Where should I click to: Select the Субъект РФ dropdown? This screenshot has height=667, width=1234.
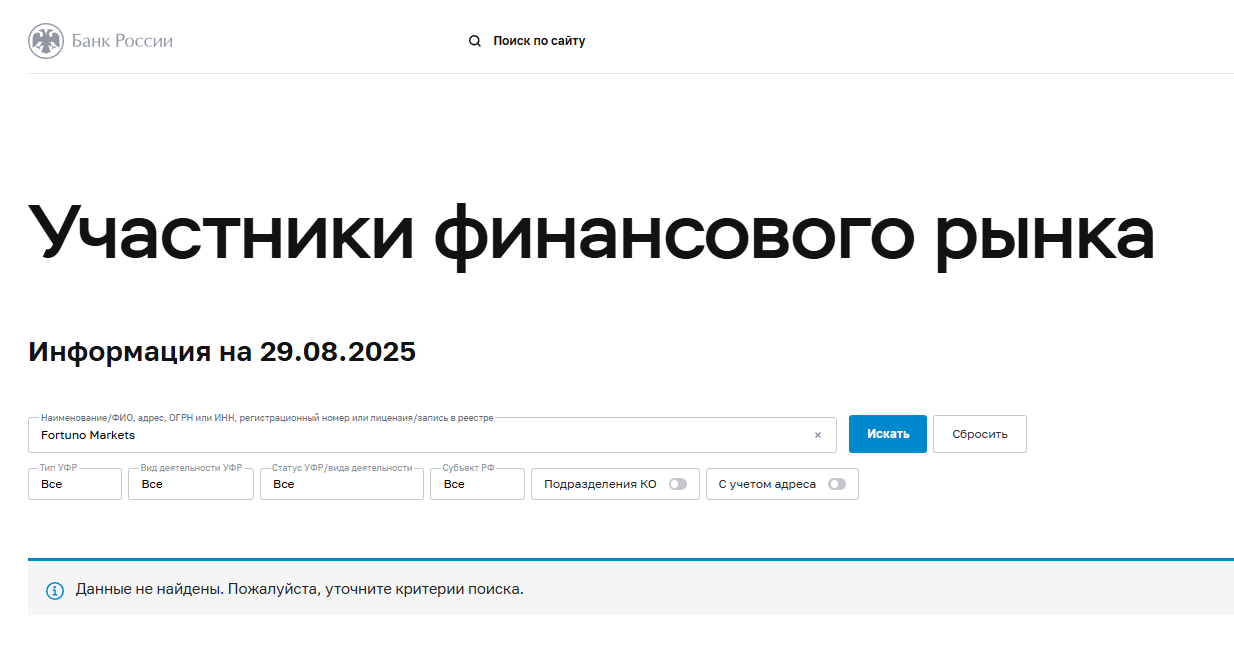[477, 484]
